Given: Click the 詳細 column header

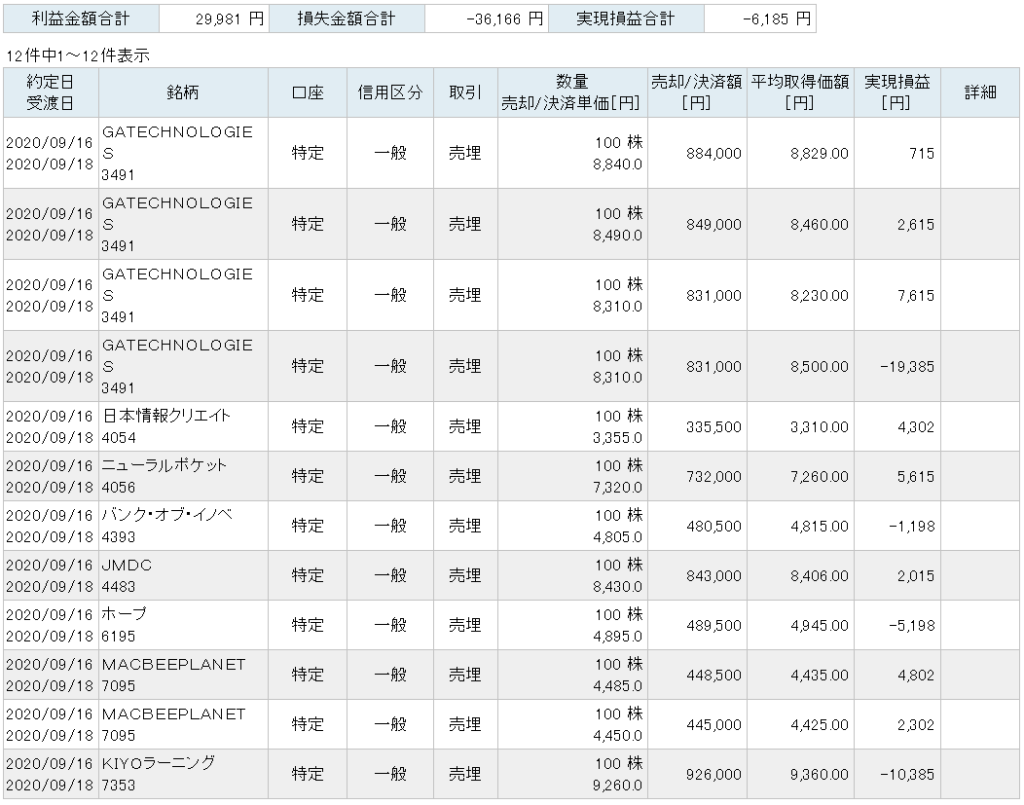Looking at the screenshot, I should point(980,93).
